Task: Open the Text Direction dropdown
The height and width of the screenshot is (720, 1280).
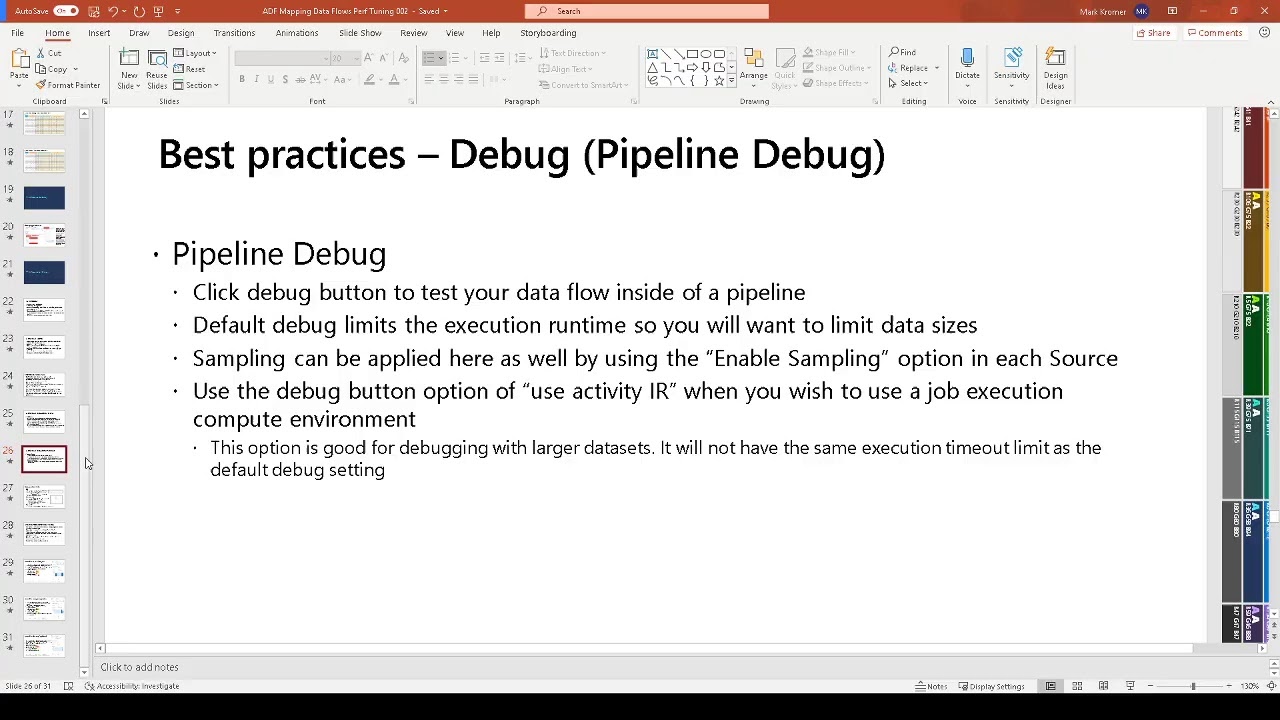Action: [x=572, y=53]
